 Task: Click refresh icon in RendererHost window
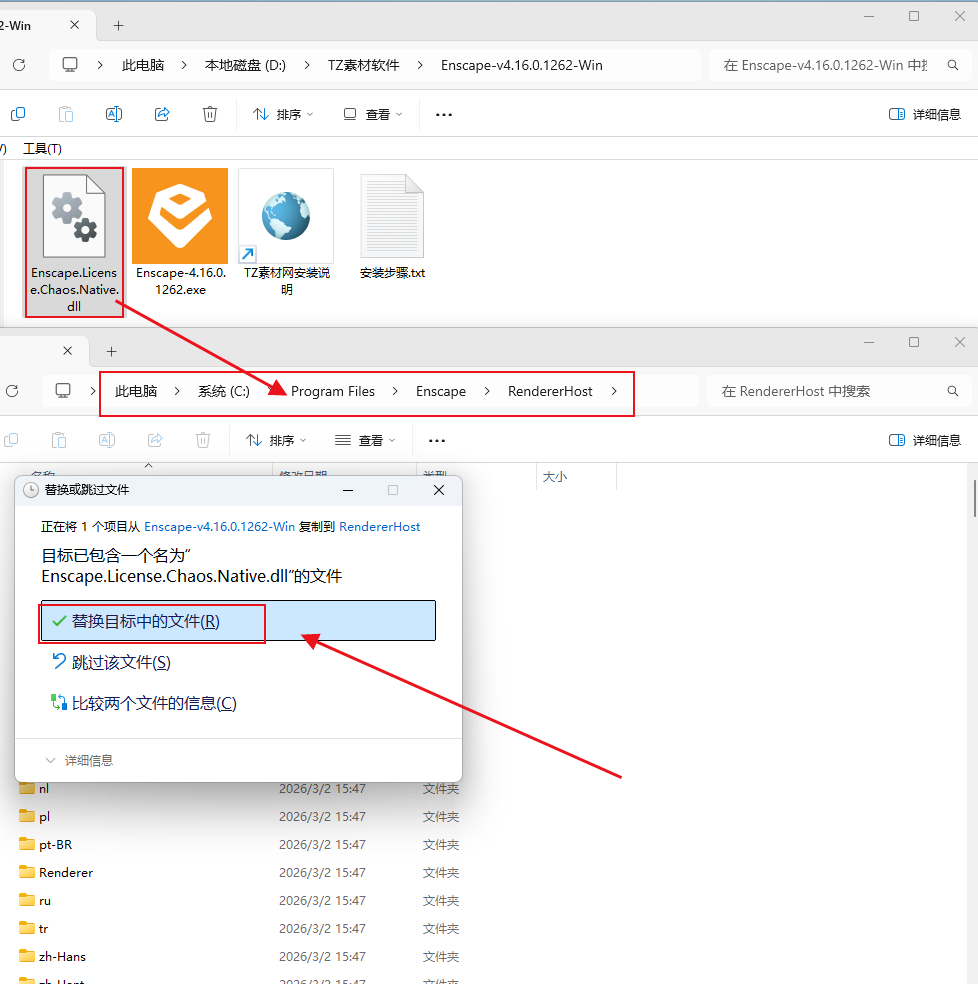point(12,392)
